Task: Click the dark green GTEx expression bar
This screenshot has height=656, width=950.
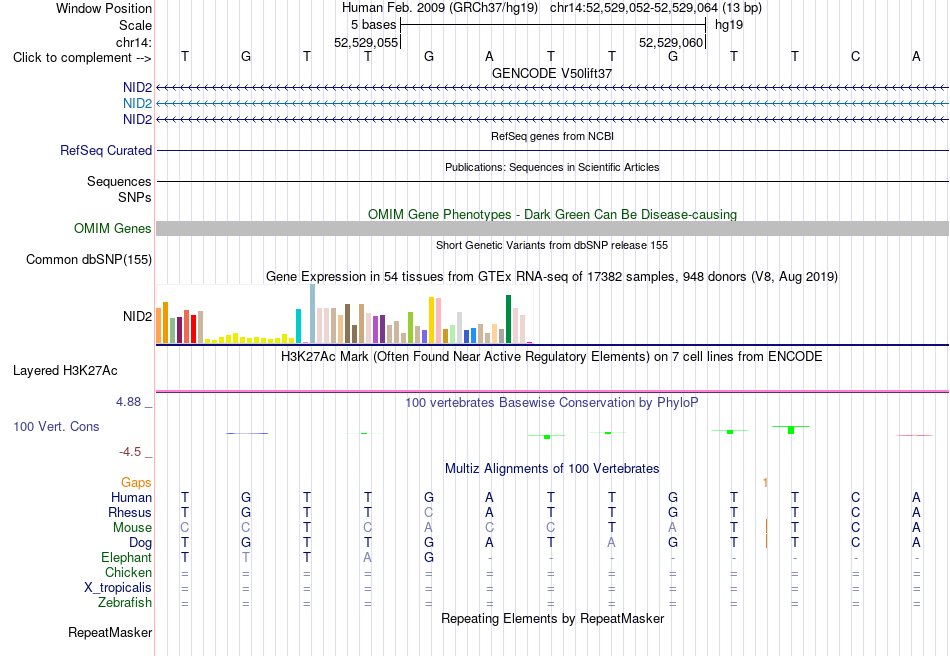Action: point(508,319)
